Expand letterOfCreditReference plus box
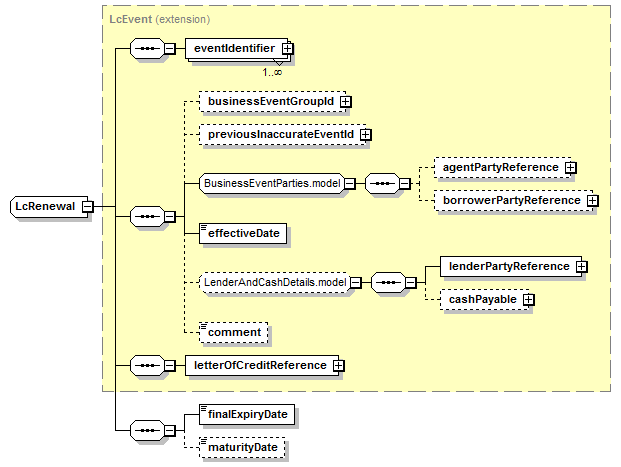This screenshot has height=467, width=621. (x=338, y=365)
